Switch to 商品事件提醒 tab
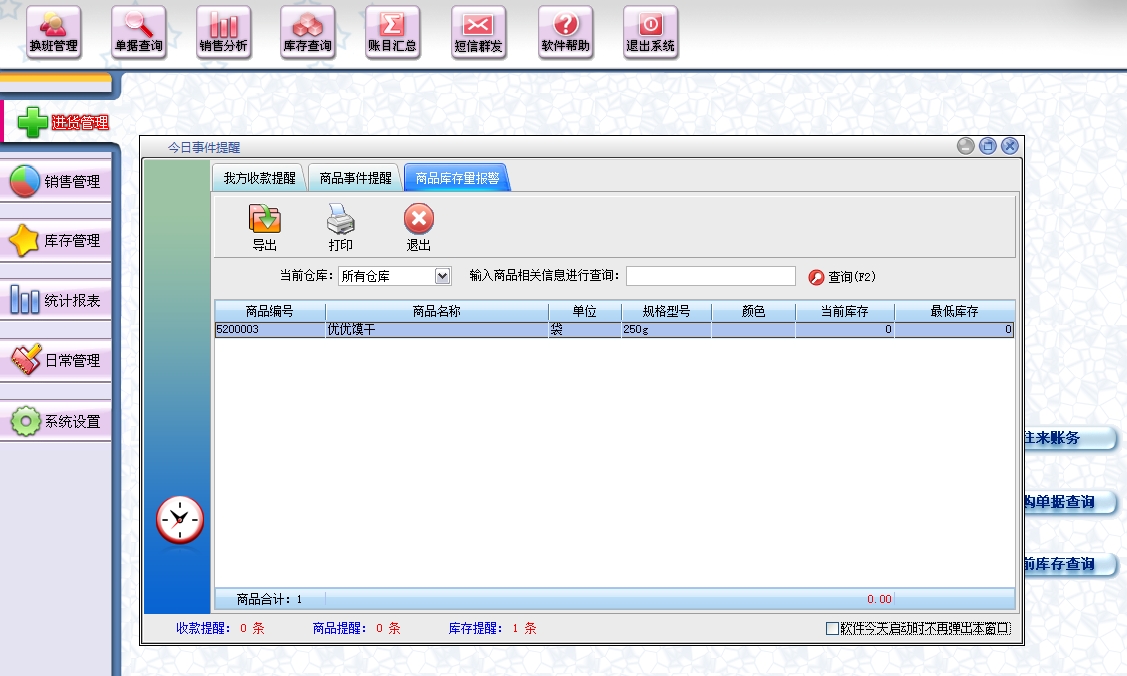Viewport: 1127px width, 676px height. click(355, 179)
